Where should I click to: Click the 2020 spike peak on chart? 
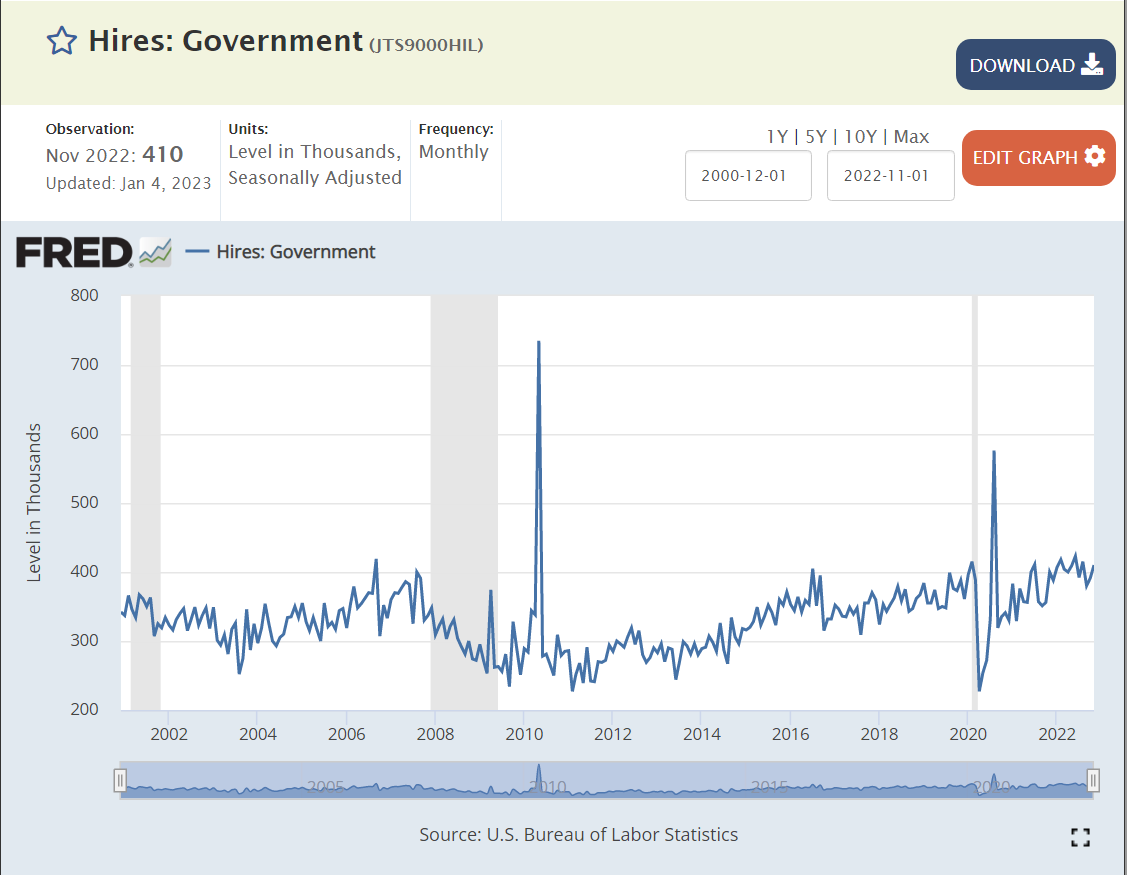993,453
